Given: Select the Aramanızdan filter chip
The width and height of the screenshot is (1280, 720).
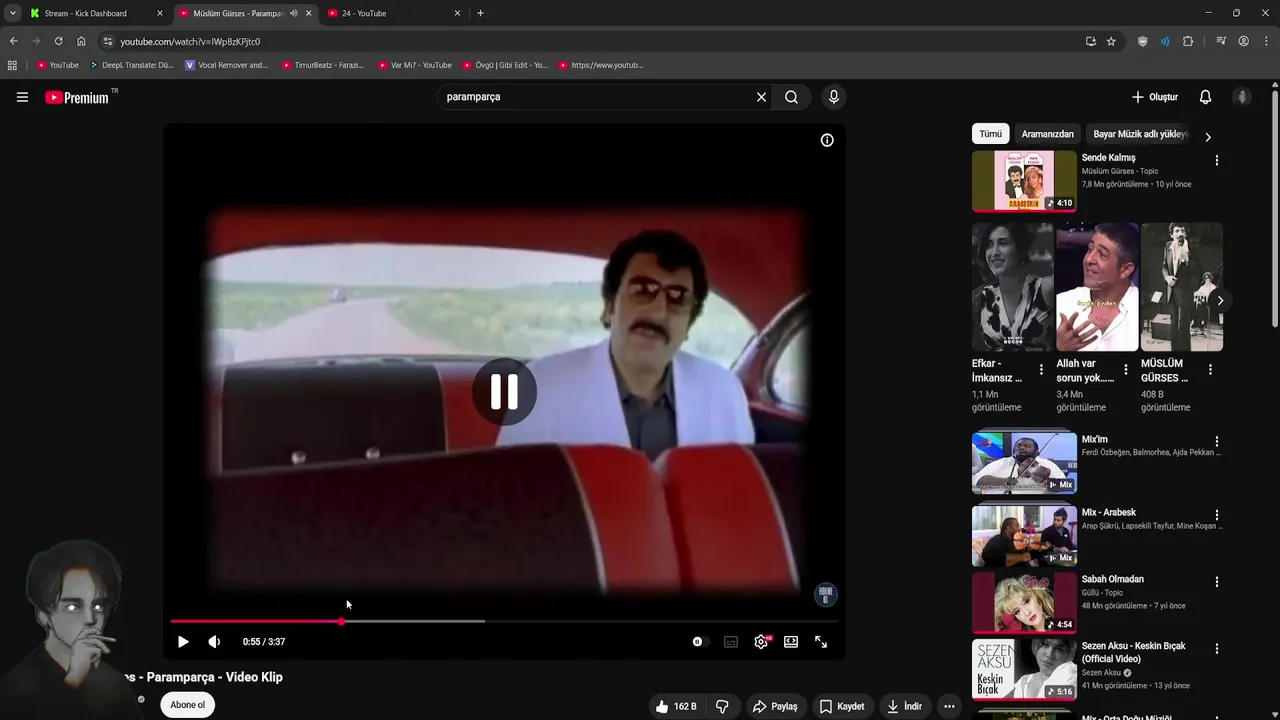Looking at the screenshot, I should [x=1047, y=134].
